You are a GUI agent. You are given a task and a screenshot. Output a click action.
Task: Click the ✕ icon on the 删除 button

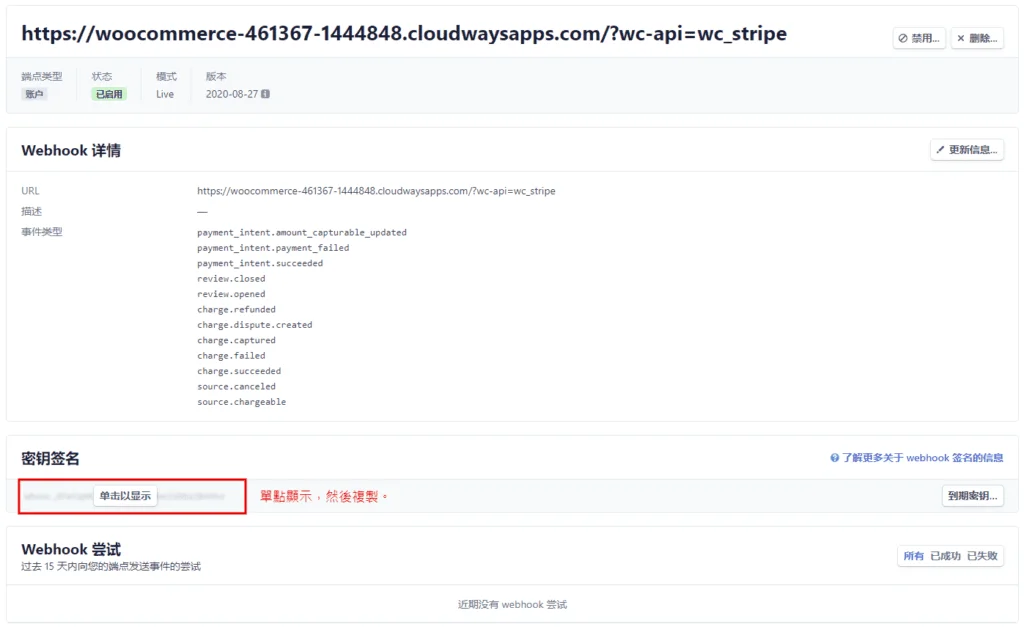pos(960,38)
